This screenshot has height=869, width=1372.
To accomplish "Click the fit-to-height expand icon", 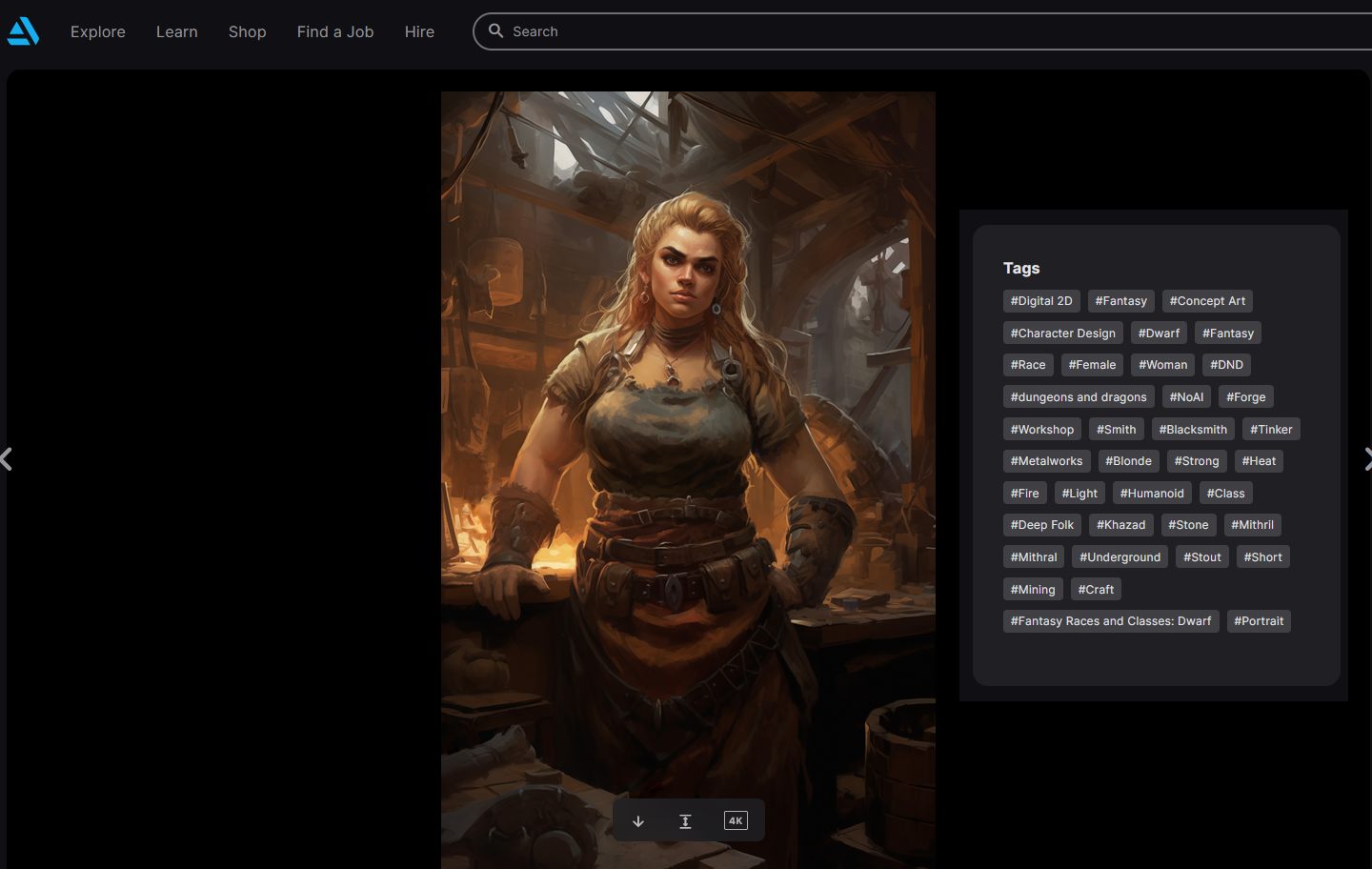I will (x=685, y=821).
